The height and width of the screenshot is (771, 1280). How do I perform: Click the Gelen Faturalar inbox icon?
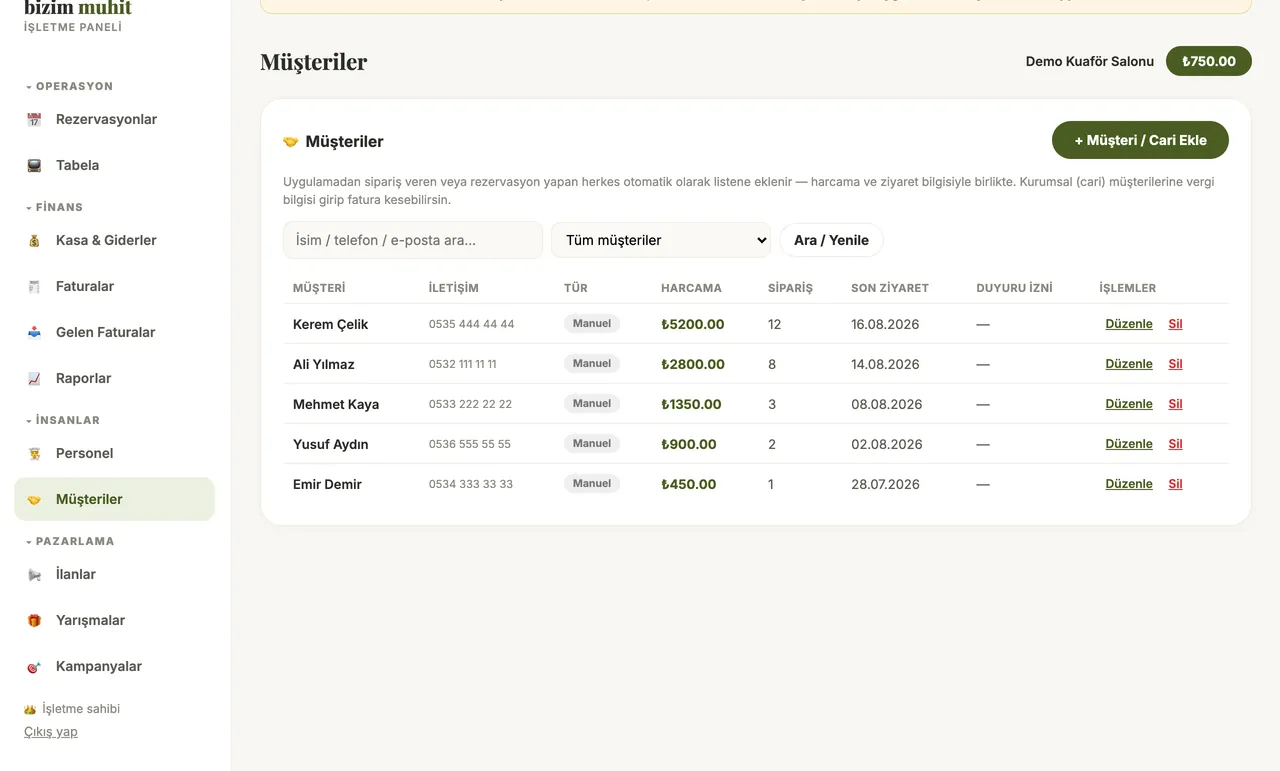point(34,333)
